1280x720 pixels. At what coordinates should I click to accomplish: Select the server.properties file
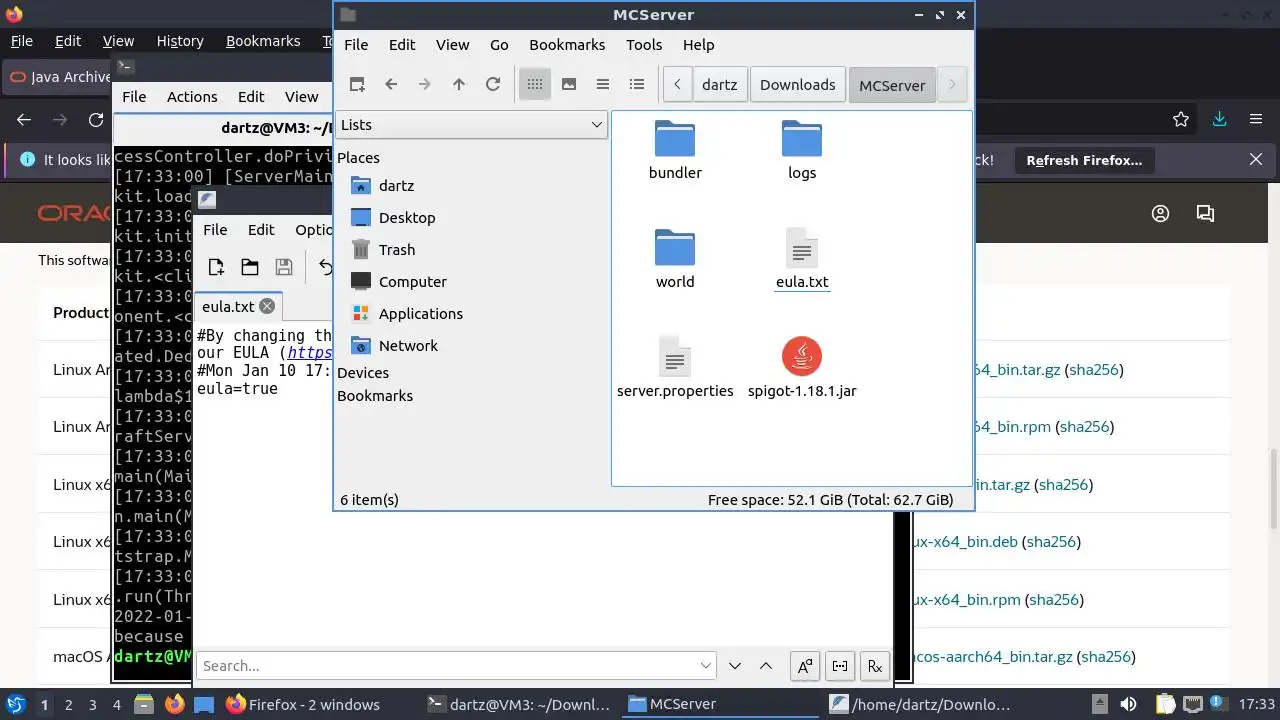click(x=675, y=368)
